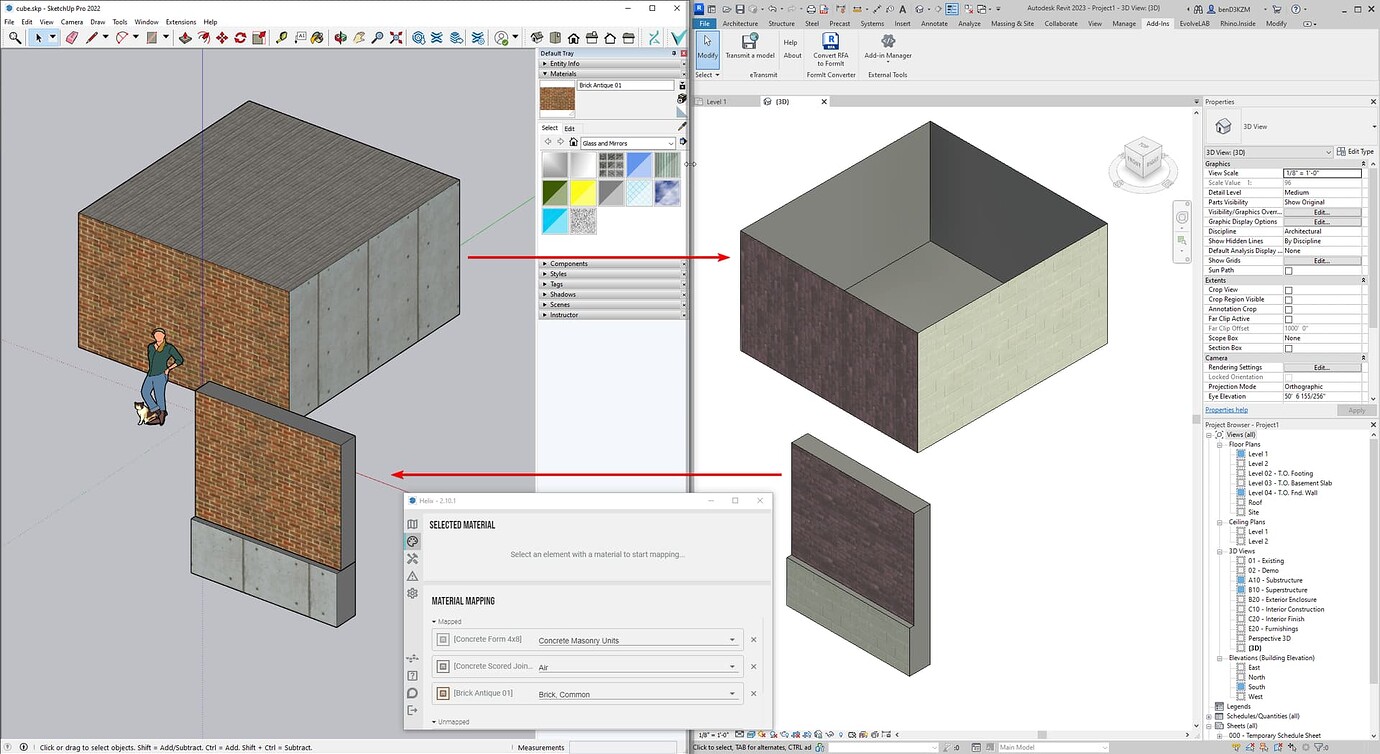Enable the Crop View checkbox in Revit
This screenshot has width=1380, height=754.
click(x=1289, y=289)
